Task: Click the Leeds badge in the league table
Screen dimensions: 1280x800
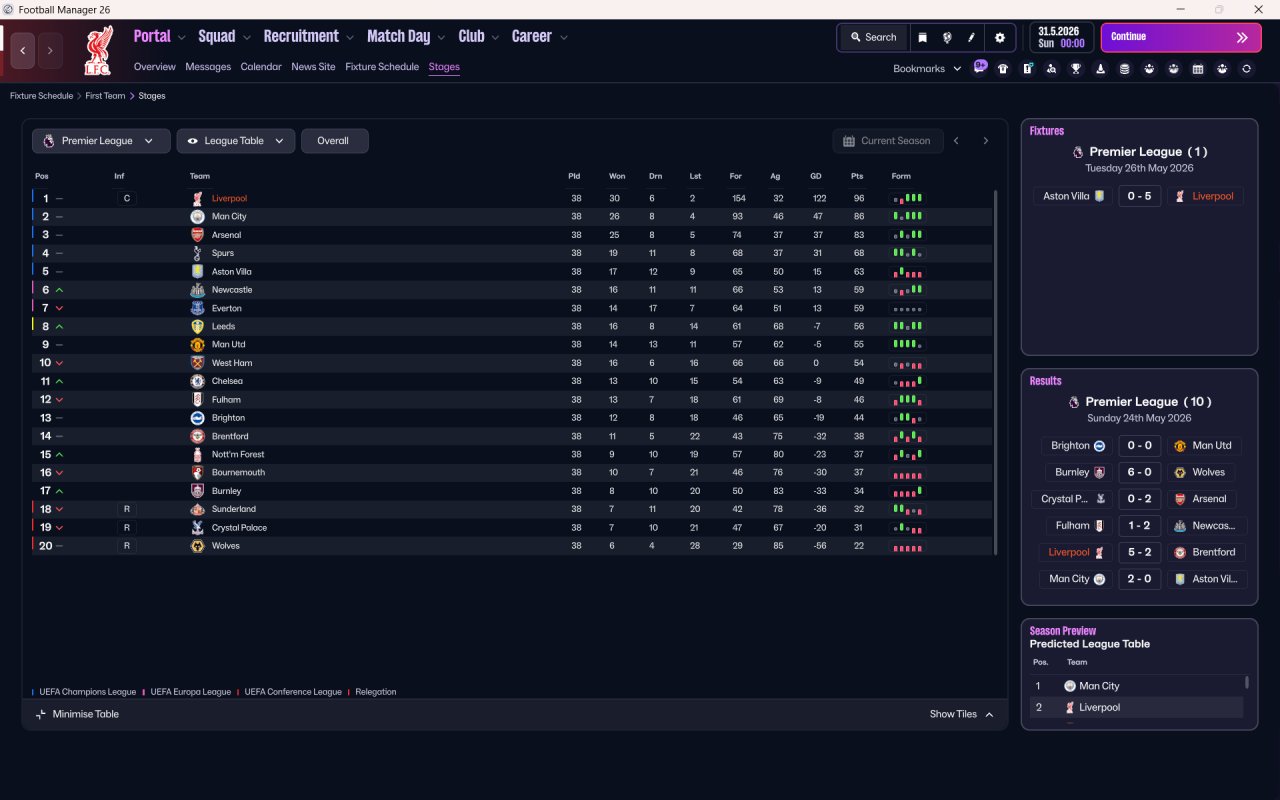Action: click(198, 326)
